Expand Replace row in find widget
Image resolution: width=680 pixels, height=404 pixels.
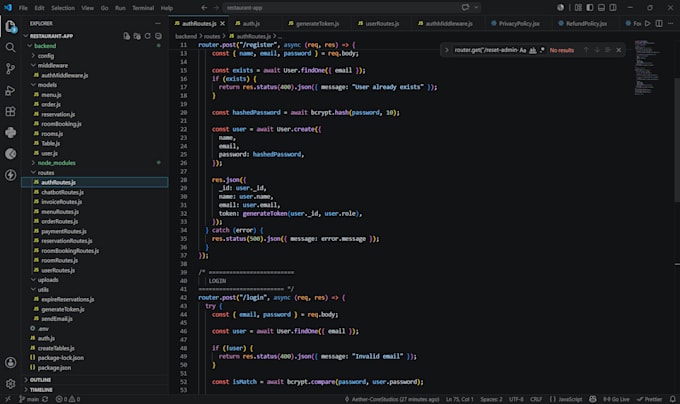(446, 50)
